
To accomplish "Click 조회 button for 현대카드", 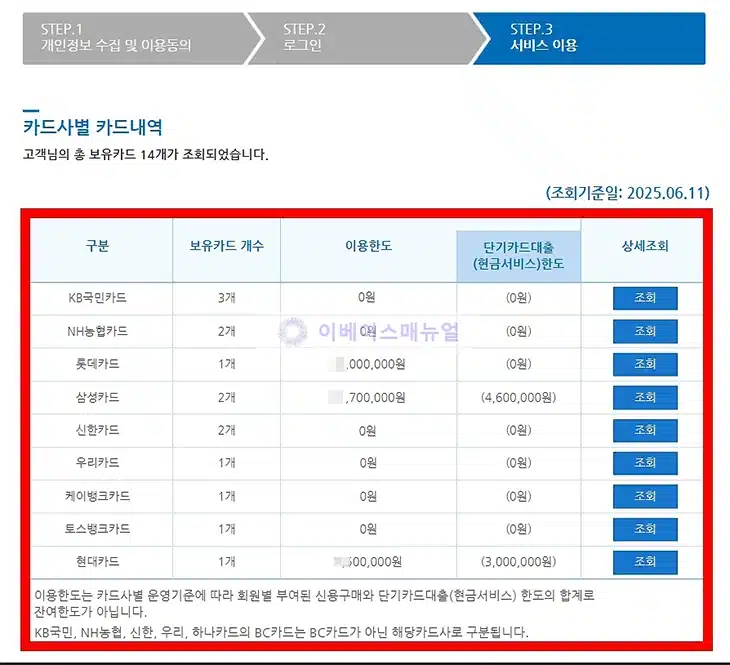I will [x=645, y=562].
